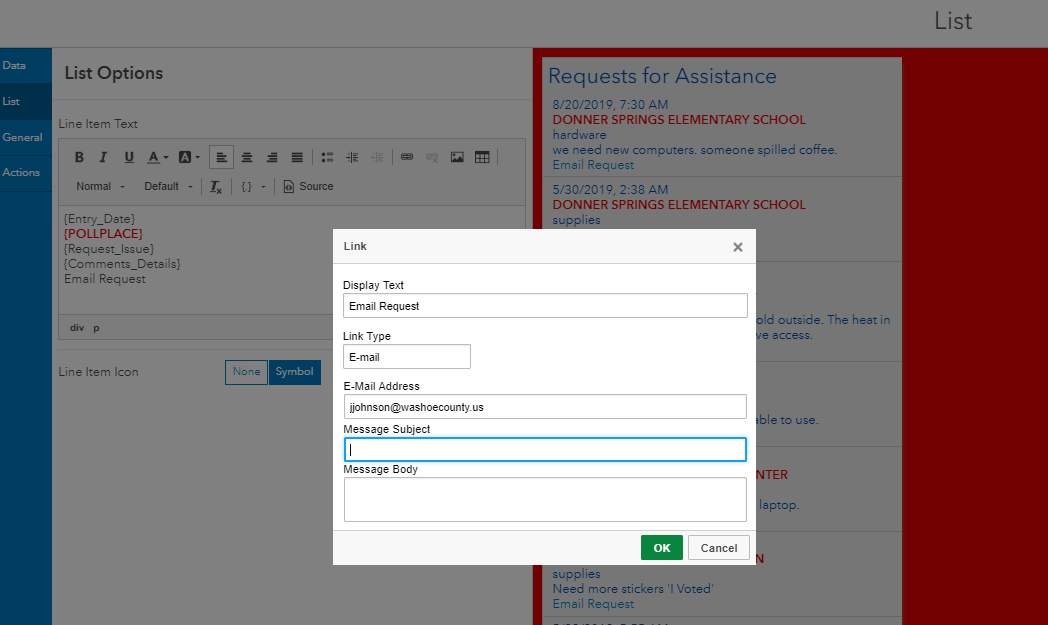Center align text in editor

click(x=247, y=157)
